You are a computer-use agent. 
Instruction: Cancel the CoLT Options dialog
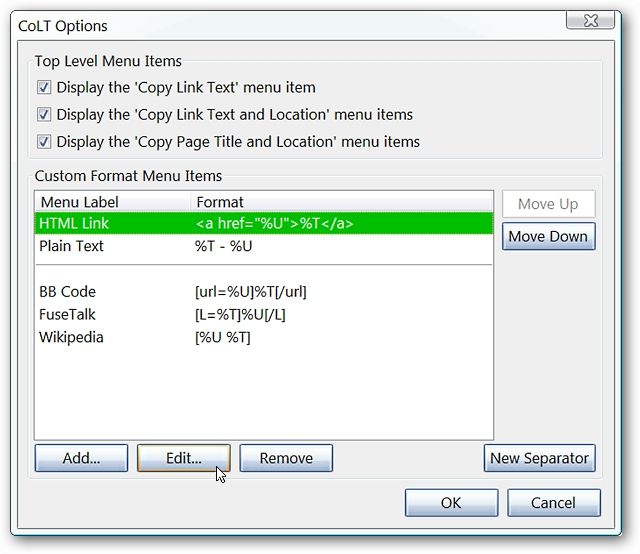point(554,503)
